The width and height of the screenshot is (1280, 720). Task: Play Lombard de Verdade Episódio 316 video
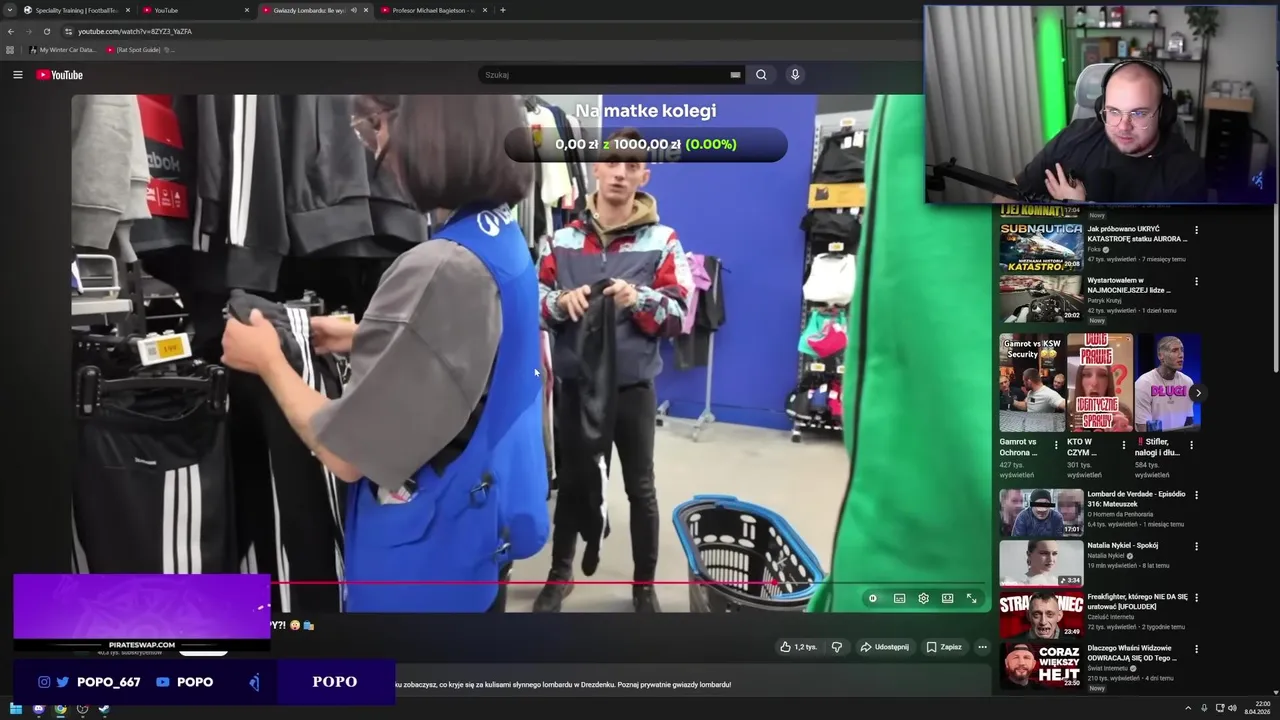point(1041,512)
